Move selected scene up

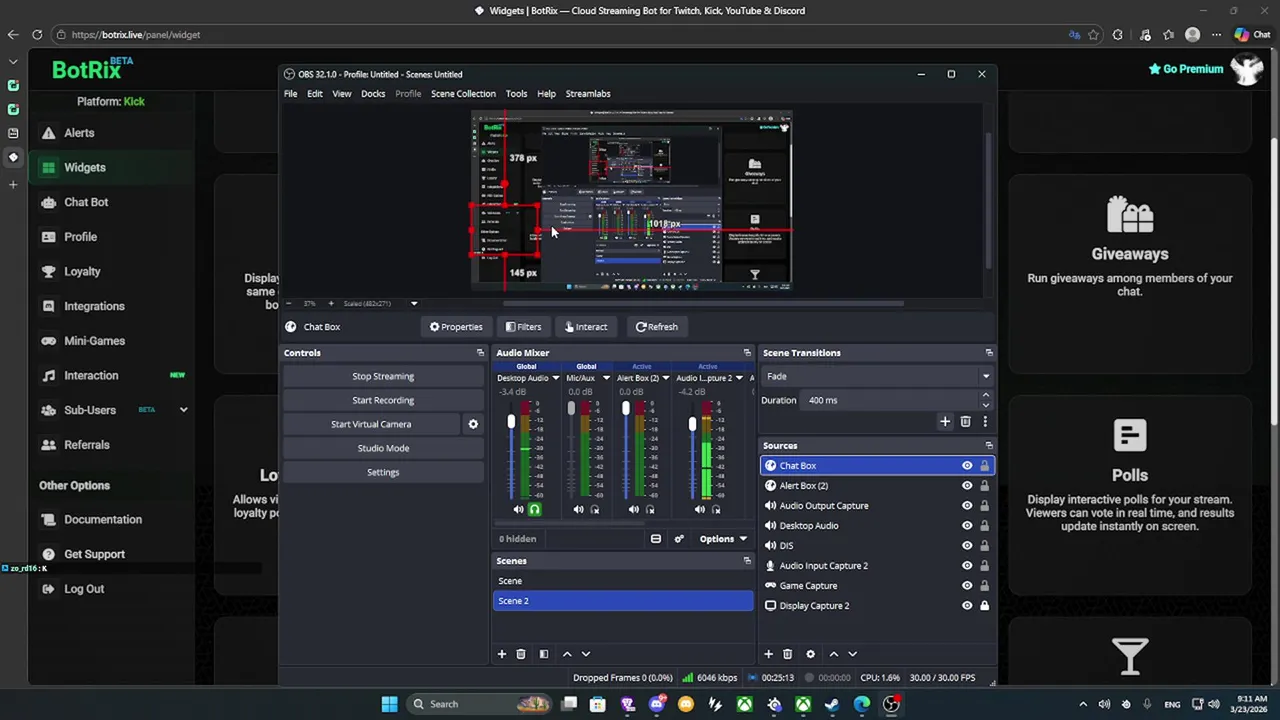(567, 654)
